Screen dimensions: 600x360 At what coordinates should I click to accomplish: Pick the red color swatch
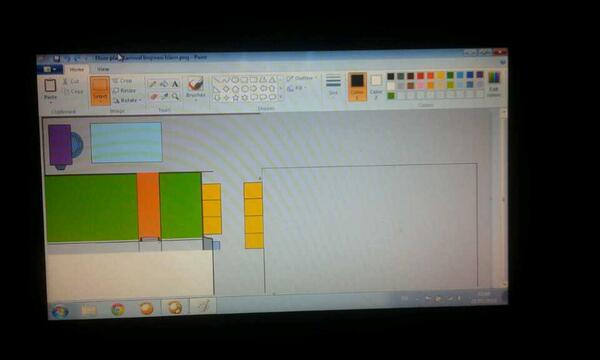pyautogui.click(x=420, y=76)
